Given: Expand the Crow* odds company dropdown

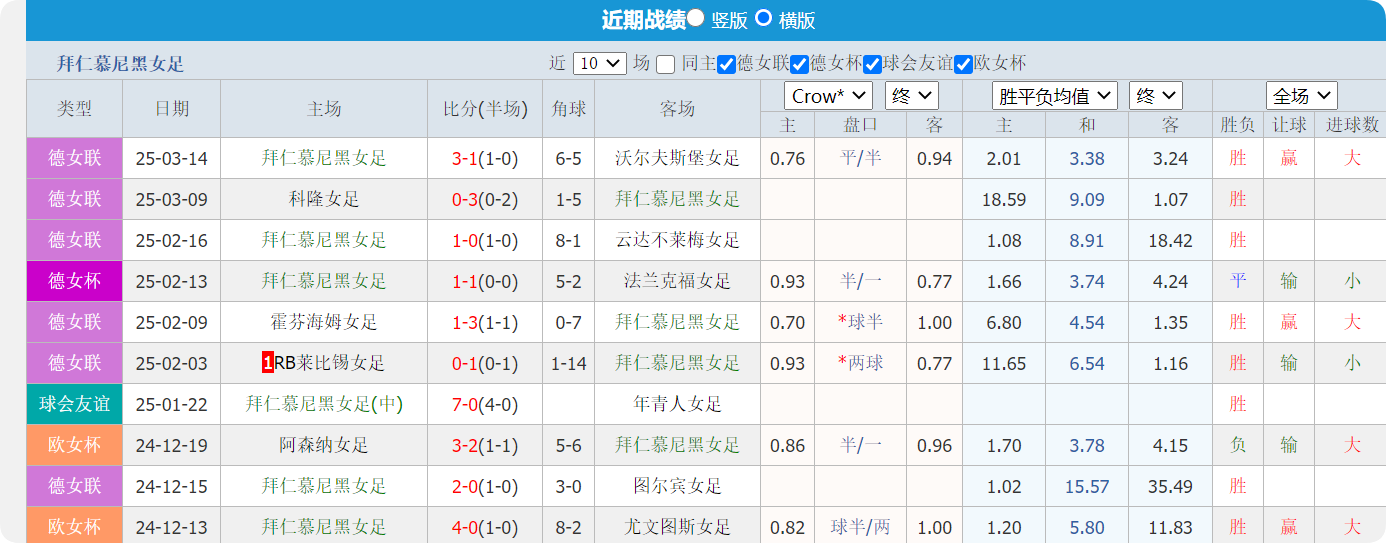Looking at the screenshot, I should click(829, 96).
